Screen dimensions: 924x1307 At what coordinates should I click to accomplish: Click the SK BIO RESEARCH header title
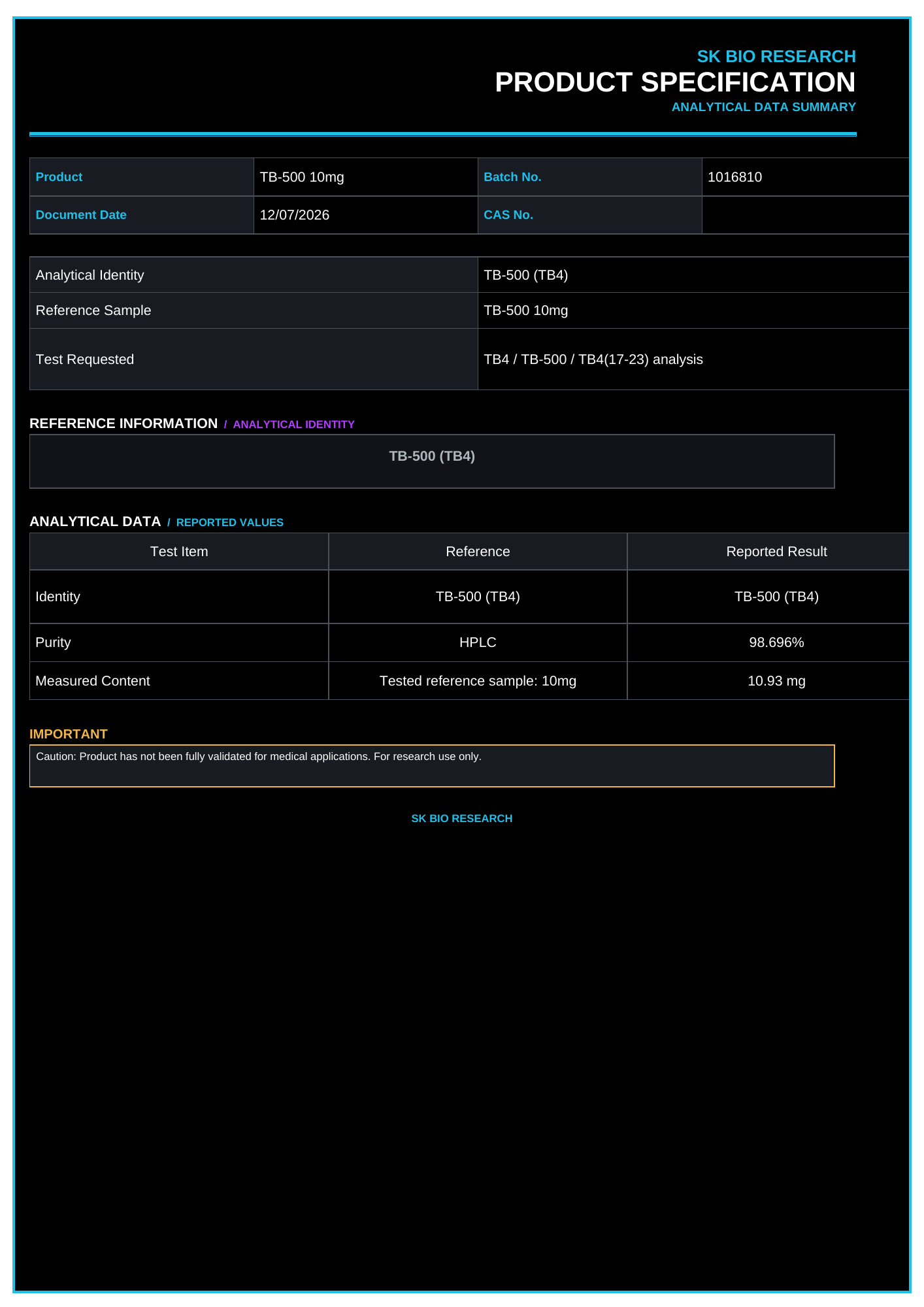pyautogui.click(x=776, y=57)
